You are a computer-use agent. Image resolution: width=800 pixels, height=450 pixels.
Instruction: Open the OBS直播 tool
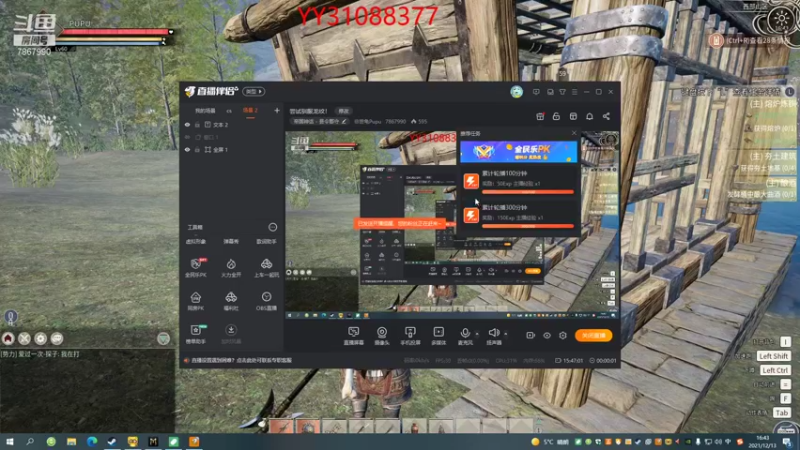pyautogui.click(x=266, y=301)
